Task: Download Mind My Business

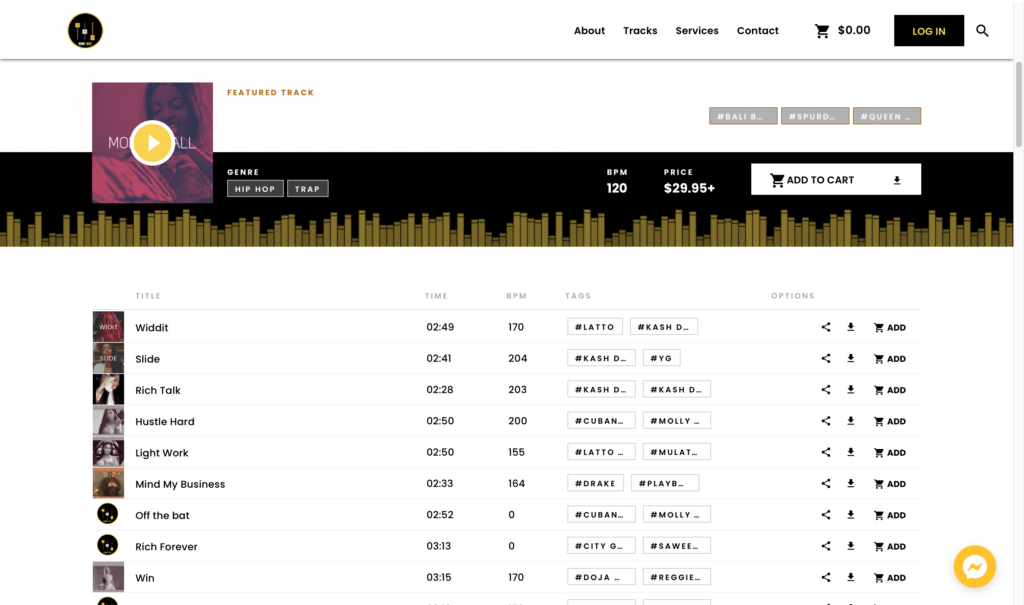Action: tap(851, 483)
